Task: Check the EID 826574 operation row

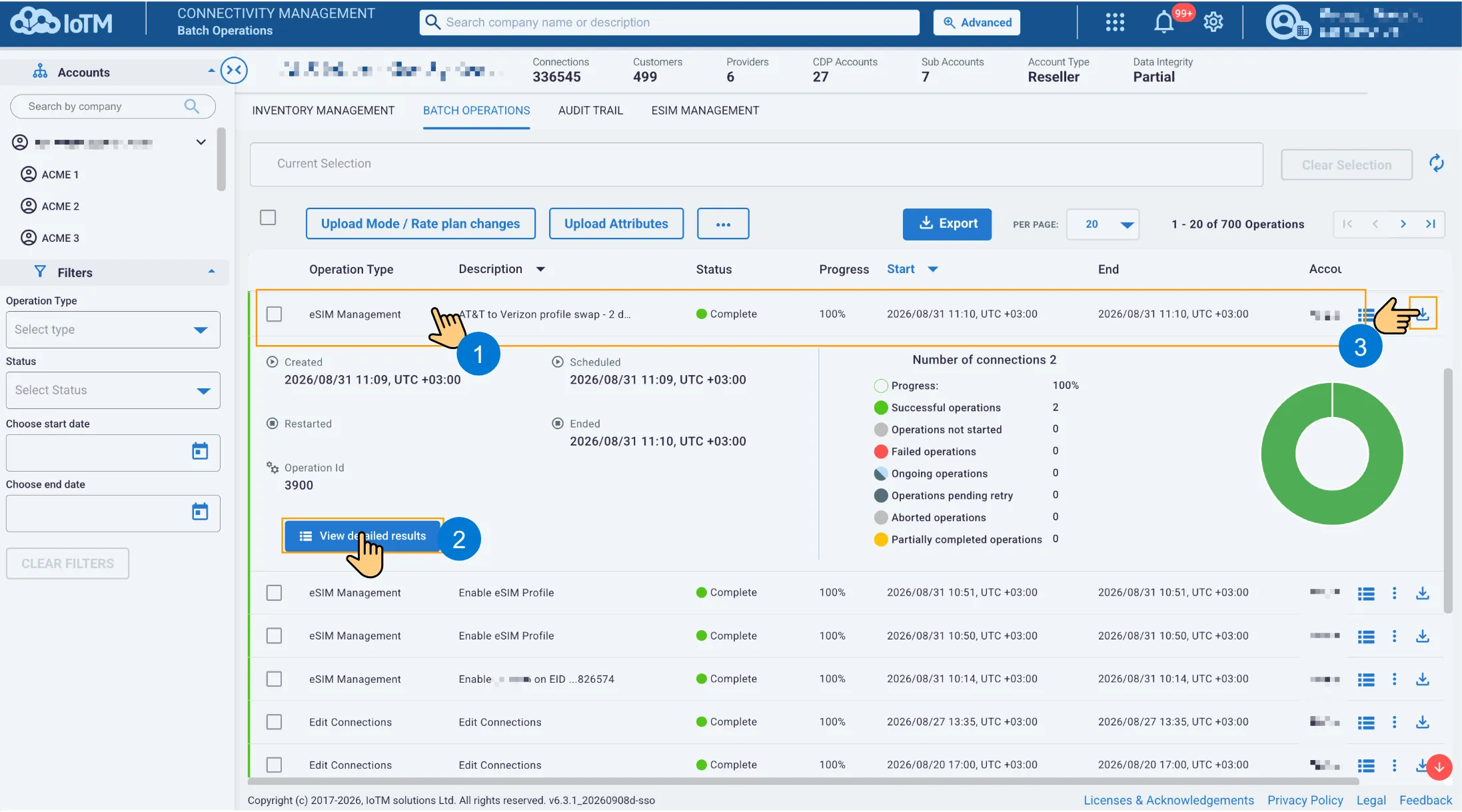Action: click(274, 679)
